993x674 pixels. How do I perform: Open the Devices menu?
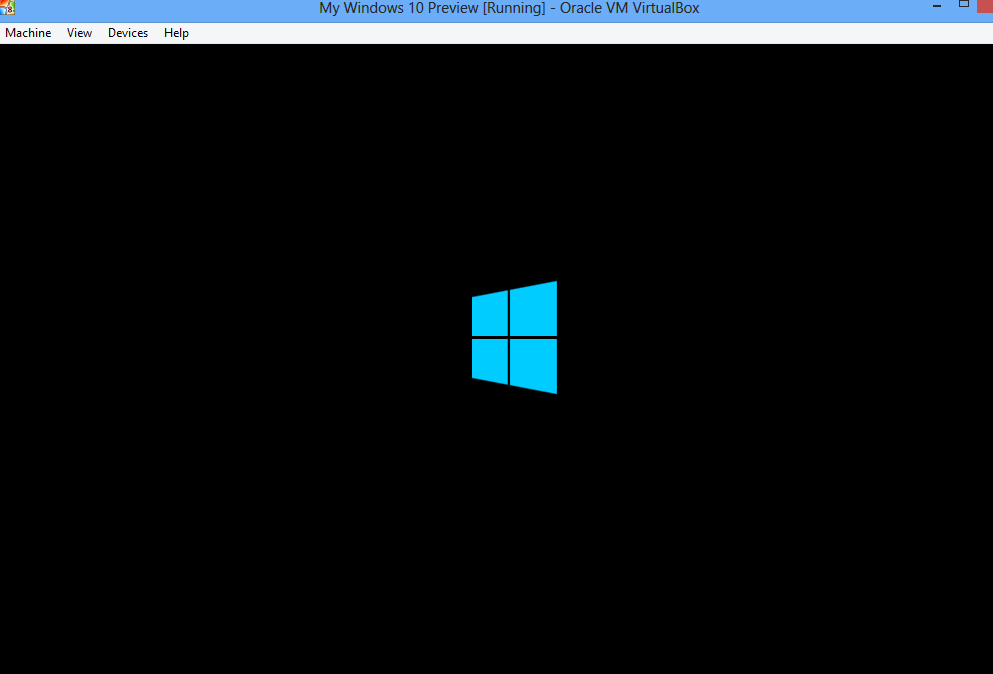pyautogui.click(x=128, y=33)
